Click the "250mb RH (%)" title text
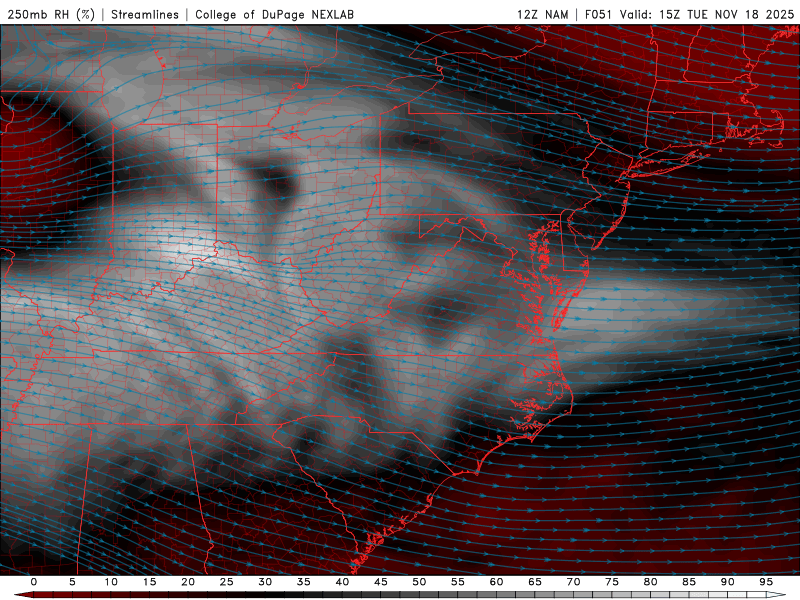The image size is (800, 600). coord(51,14)
